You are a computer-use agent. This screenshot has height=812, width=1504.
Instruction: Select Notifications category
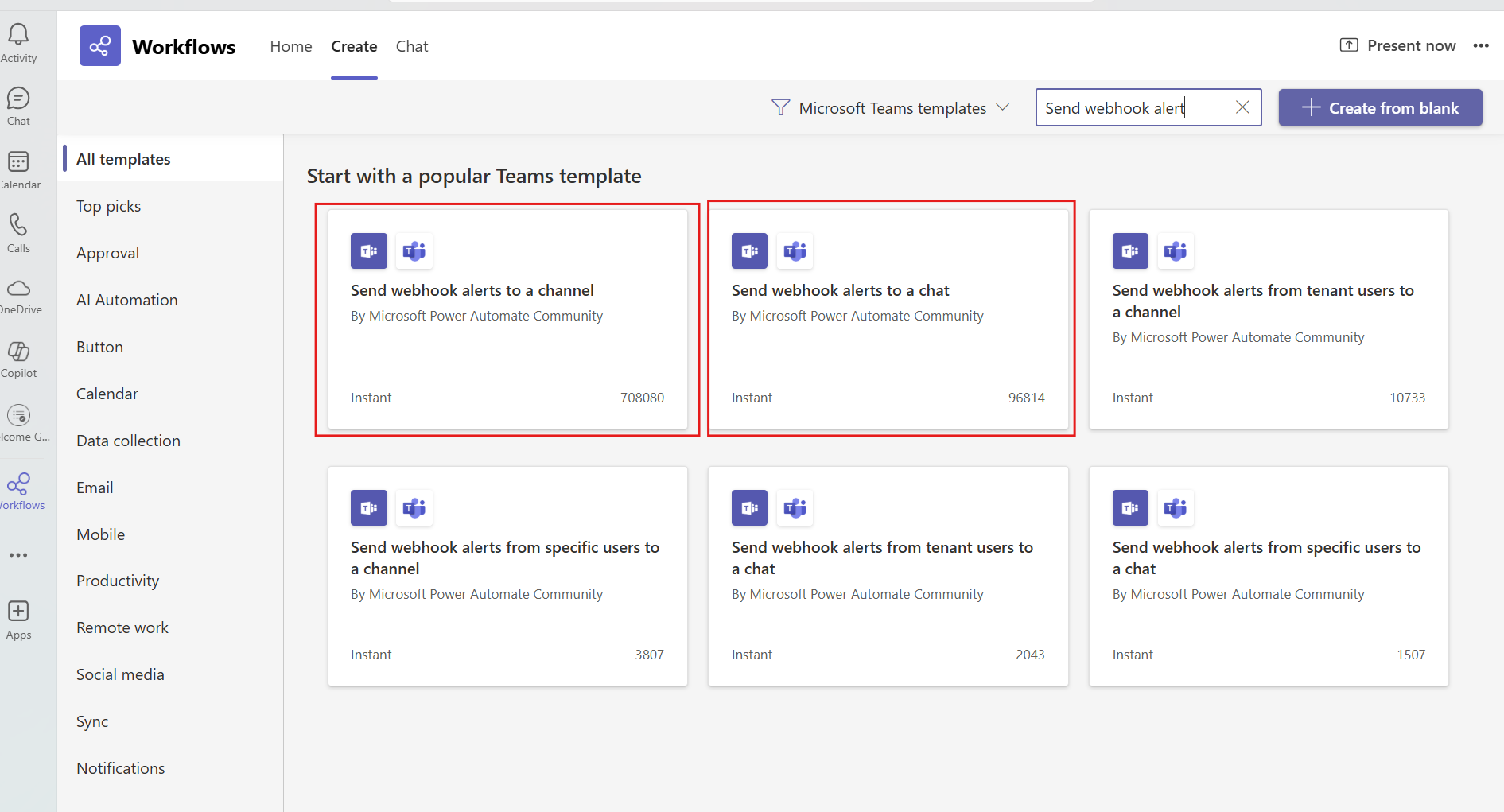172,768
